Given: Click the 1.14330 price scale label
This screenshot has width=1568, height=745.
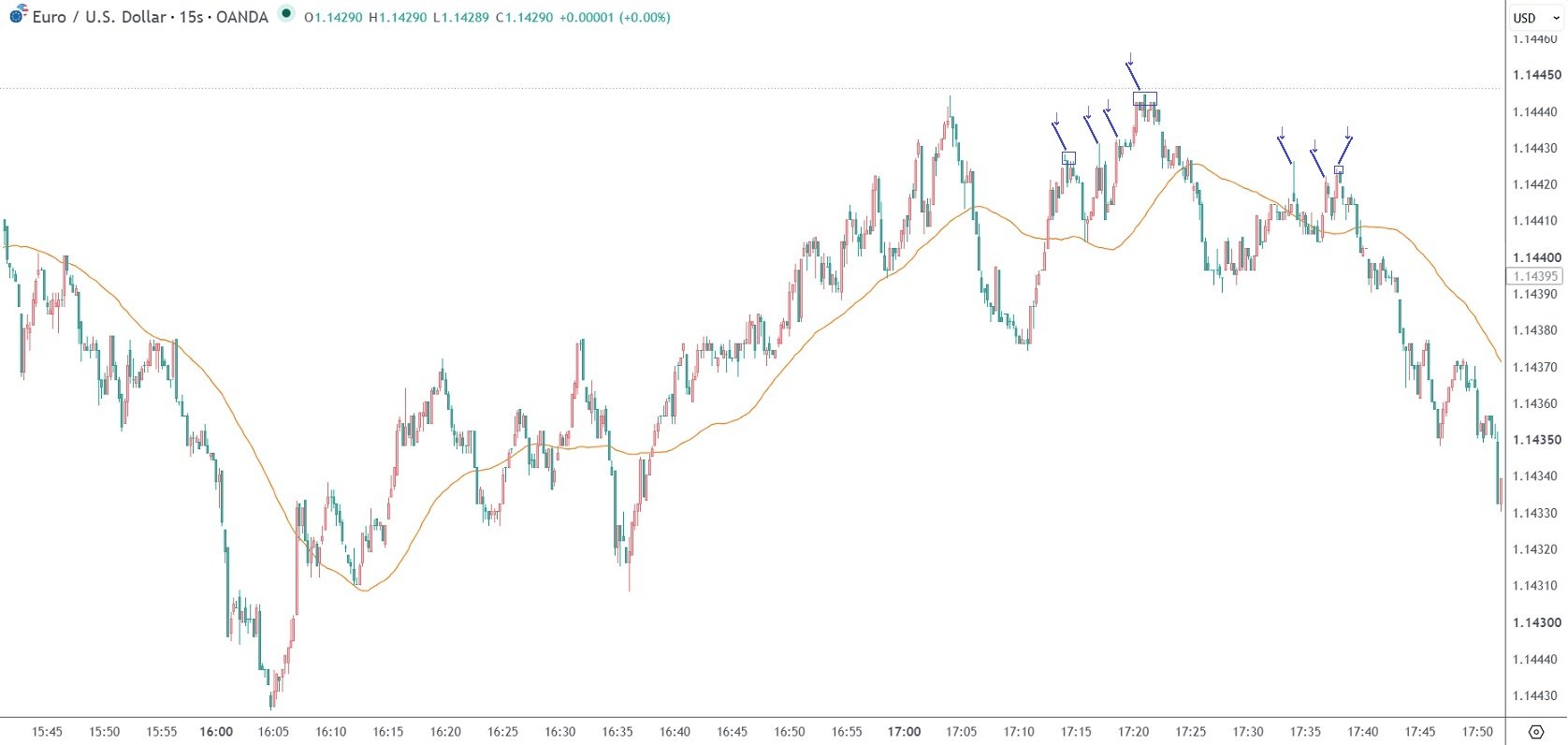Looking at the screenshot, I should (1536, 513).
